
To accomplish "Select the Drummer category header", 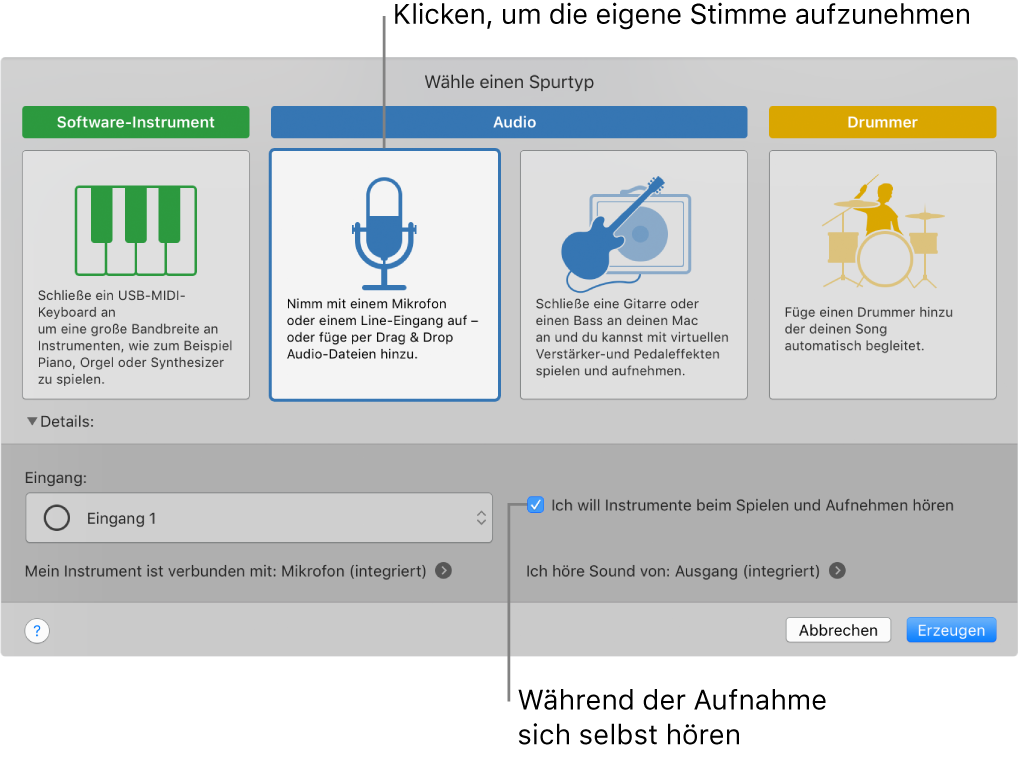I will (881, 121).
